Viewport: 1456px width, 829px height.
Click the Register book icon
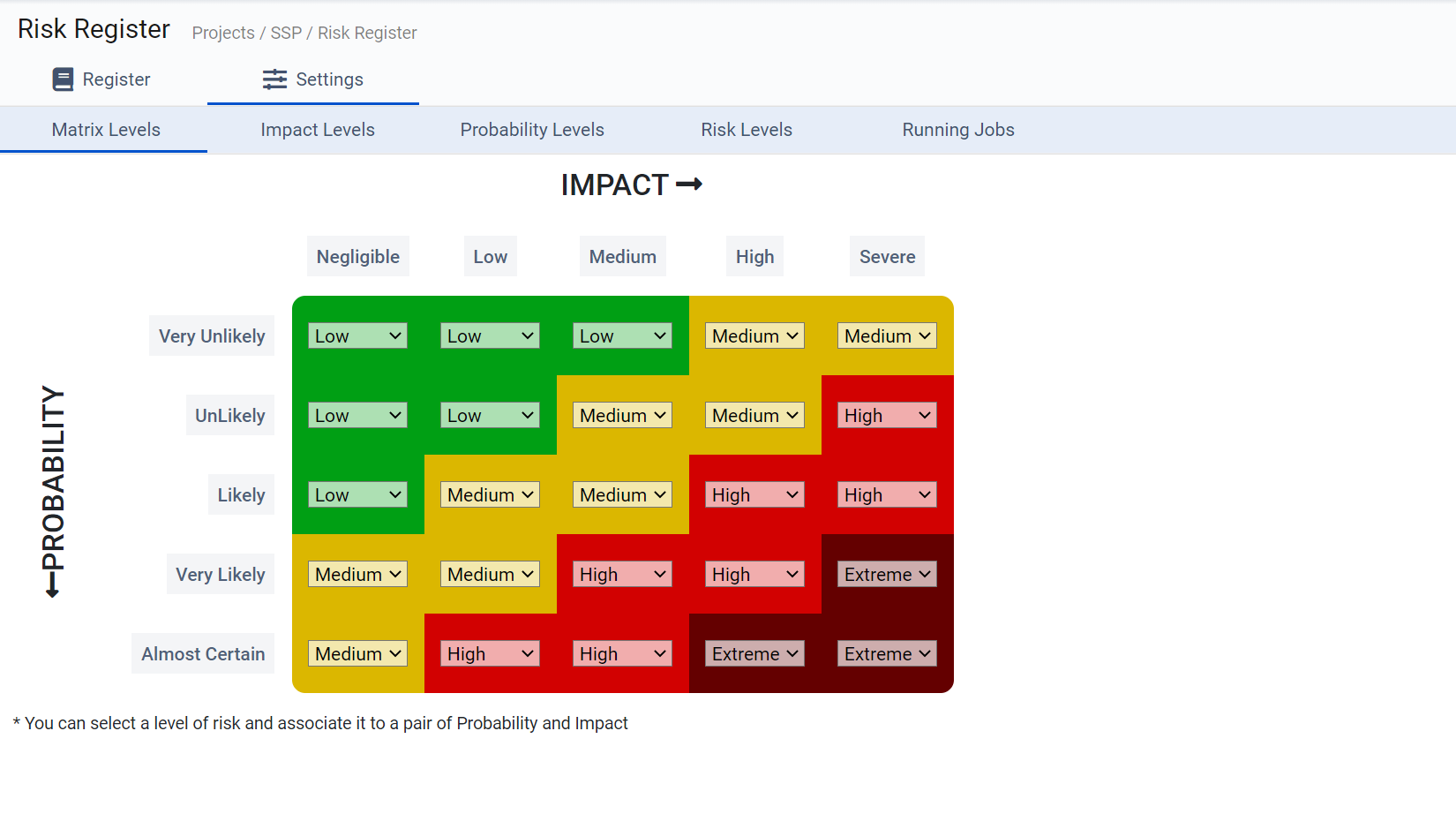coord(63,79)
